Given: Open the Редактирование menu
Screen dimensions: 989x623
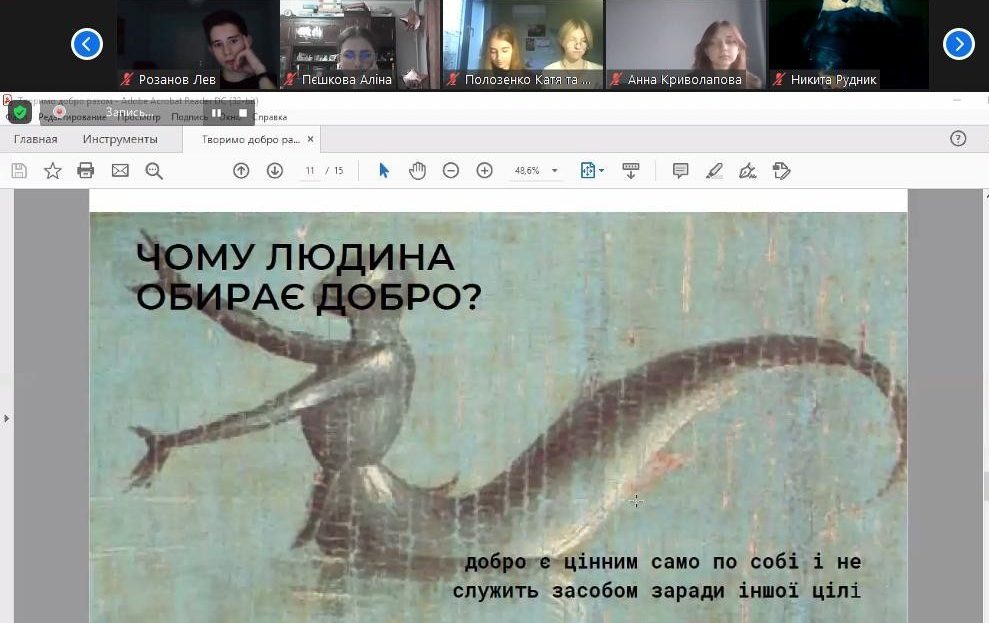Looking at the screenshot, I should point(72,117).
